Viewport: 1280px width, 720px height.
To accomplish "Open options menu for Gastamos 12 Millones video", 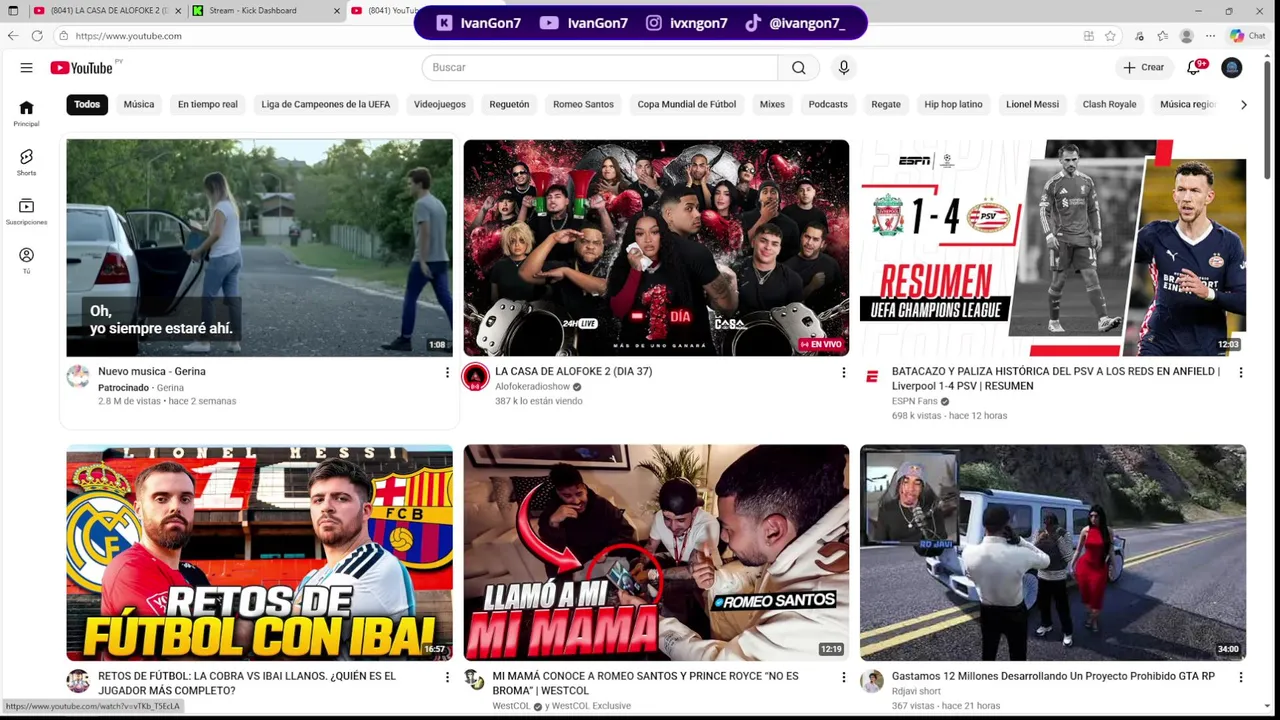I will [1240, 677].
